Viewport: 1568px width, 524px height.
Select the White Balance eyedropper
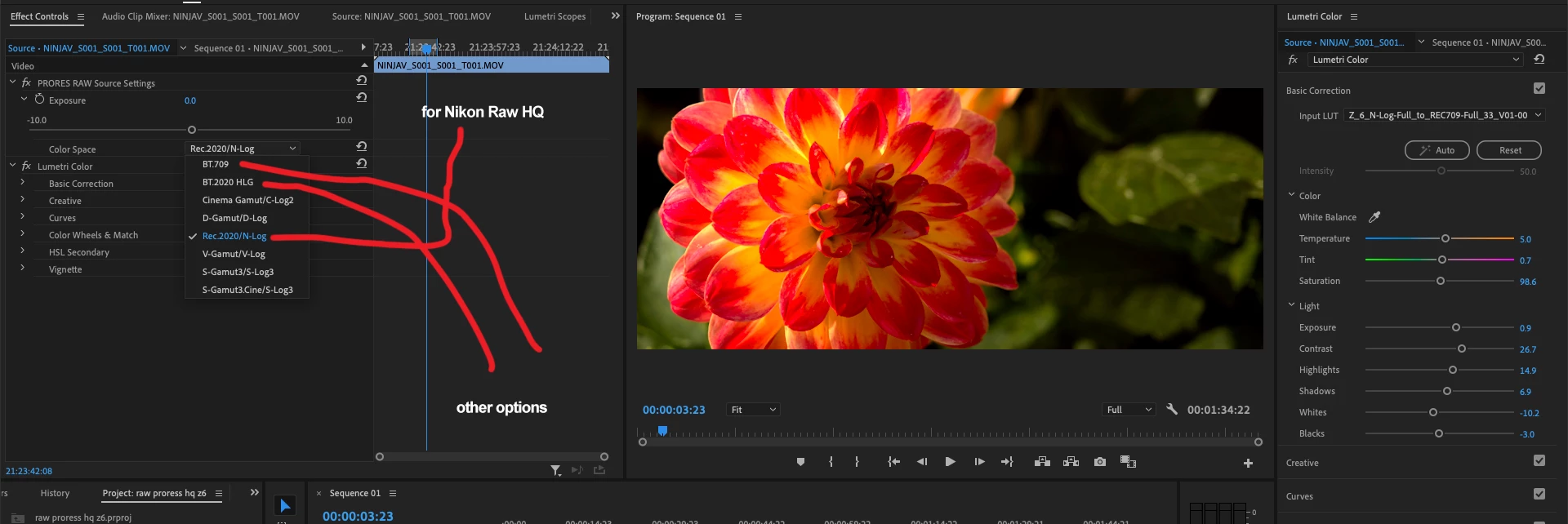coord(1374,217)
